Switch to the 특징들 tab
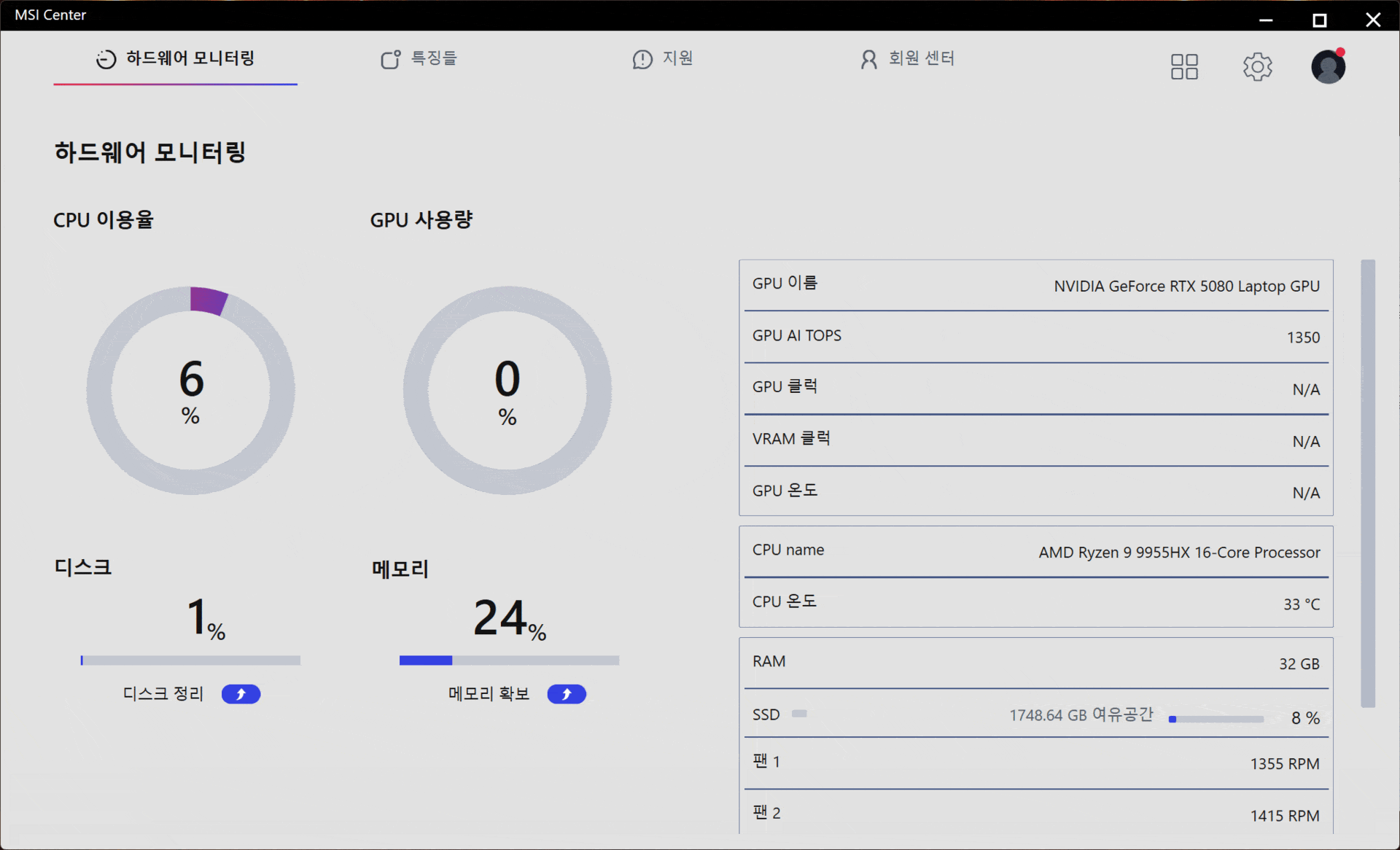 coord(433,59)
